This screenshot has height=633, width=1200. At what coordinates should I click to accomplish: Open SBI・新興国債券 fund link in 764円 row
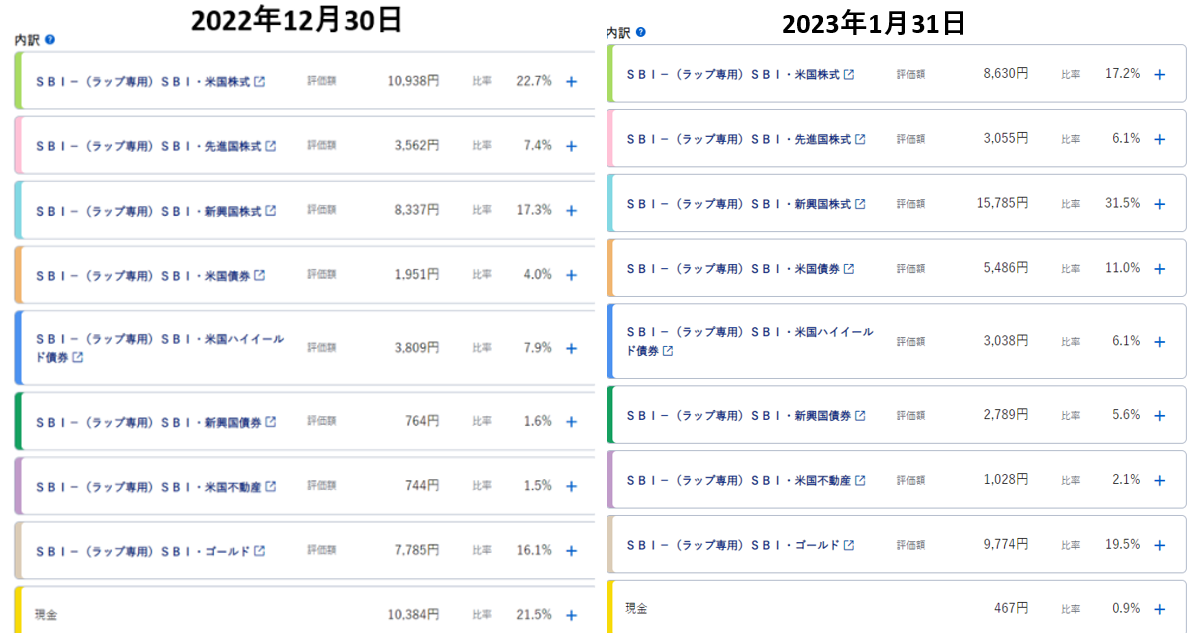click(149, 422)
